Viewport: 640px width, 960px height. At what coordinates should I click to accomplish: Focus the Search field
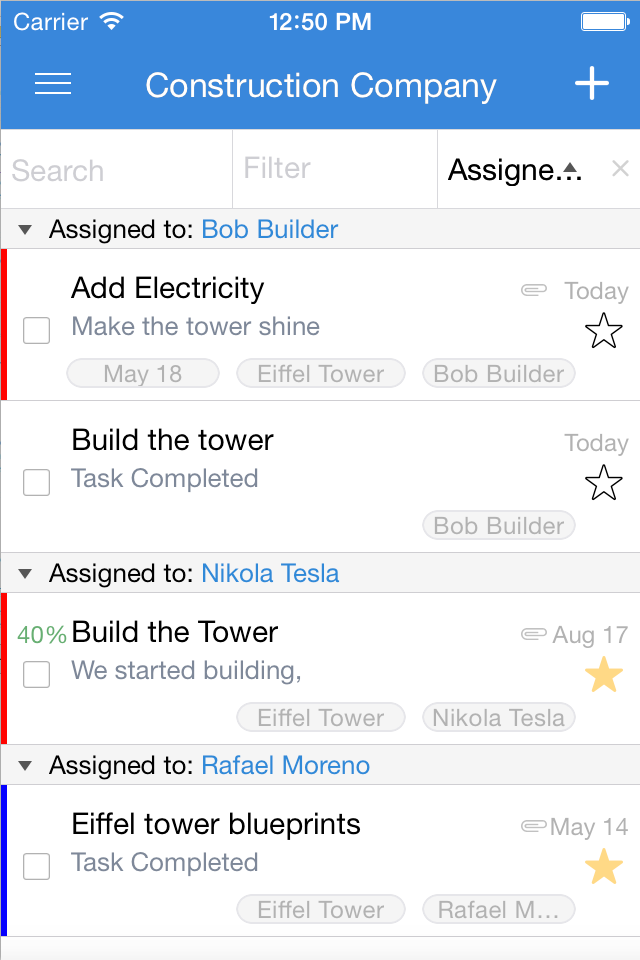point(116,170)
